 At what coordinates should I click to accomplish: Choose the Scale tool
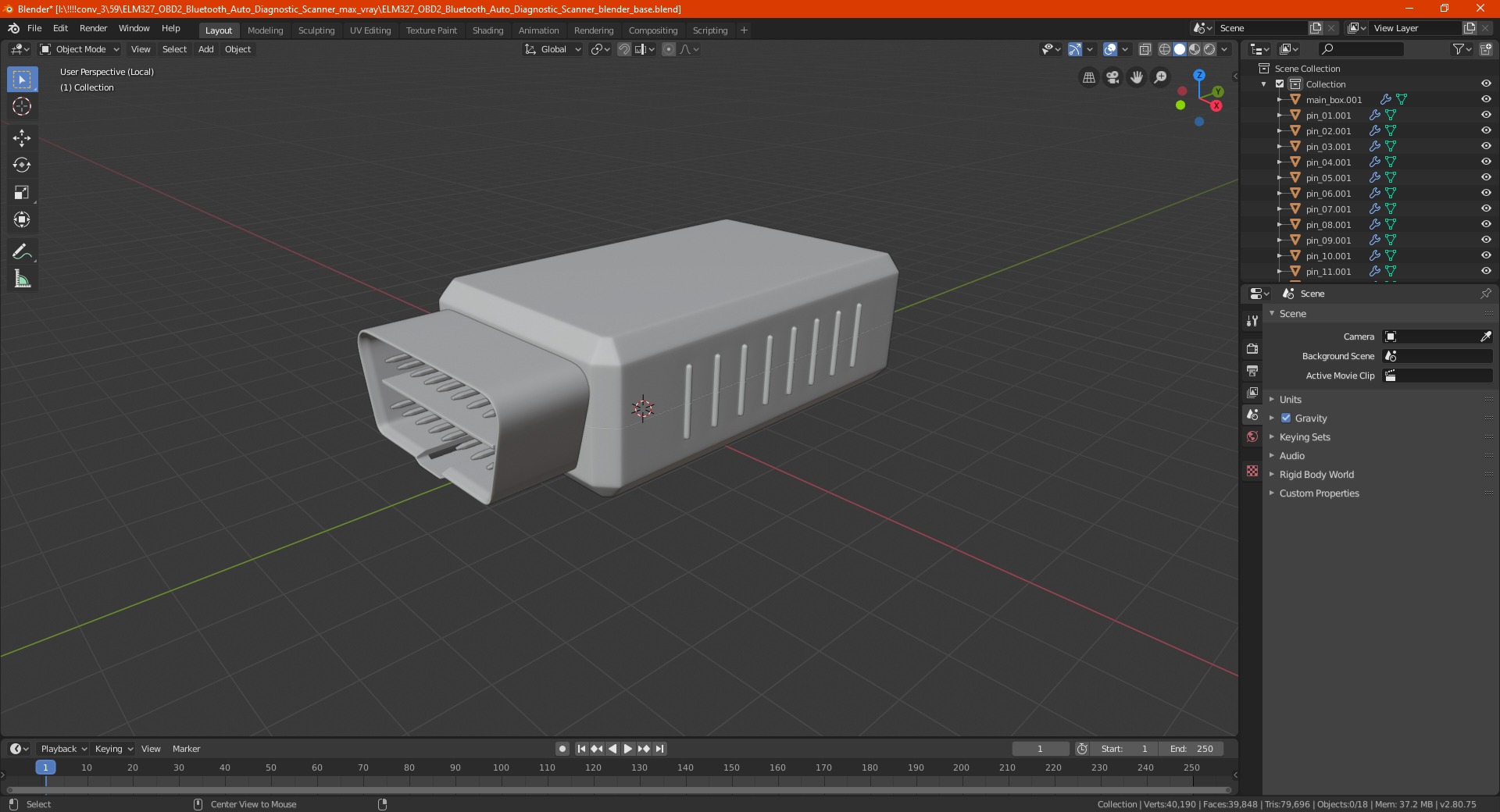[22, 193]
